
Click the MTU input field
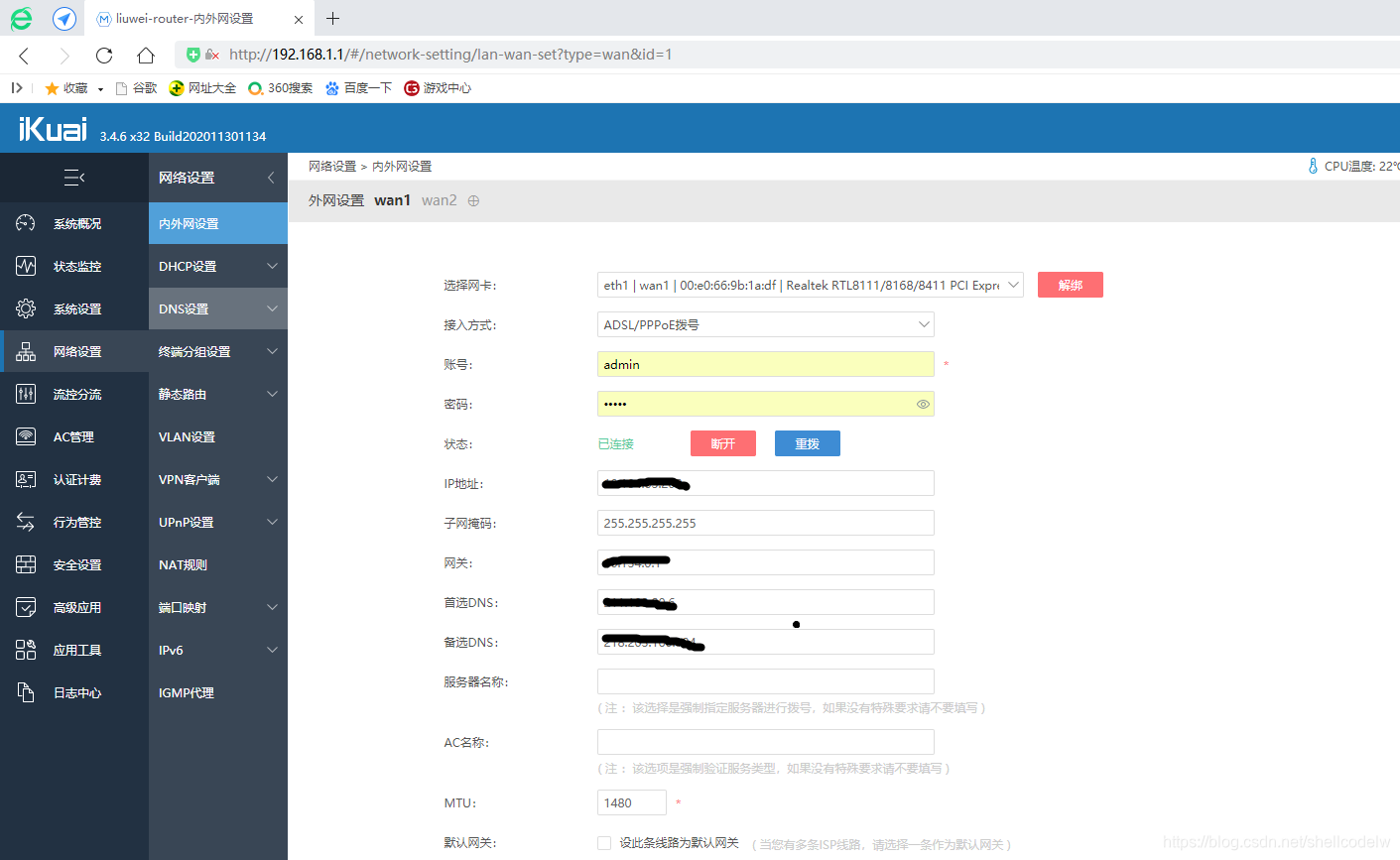coord(632,802)
